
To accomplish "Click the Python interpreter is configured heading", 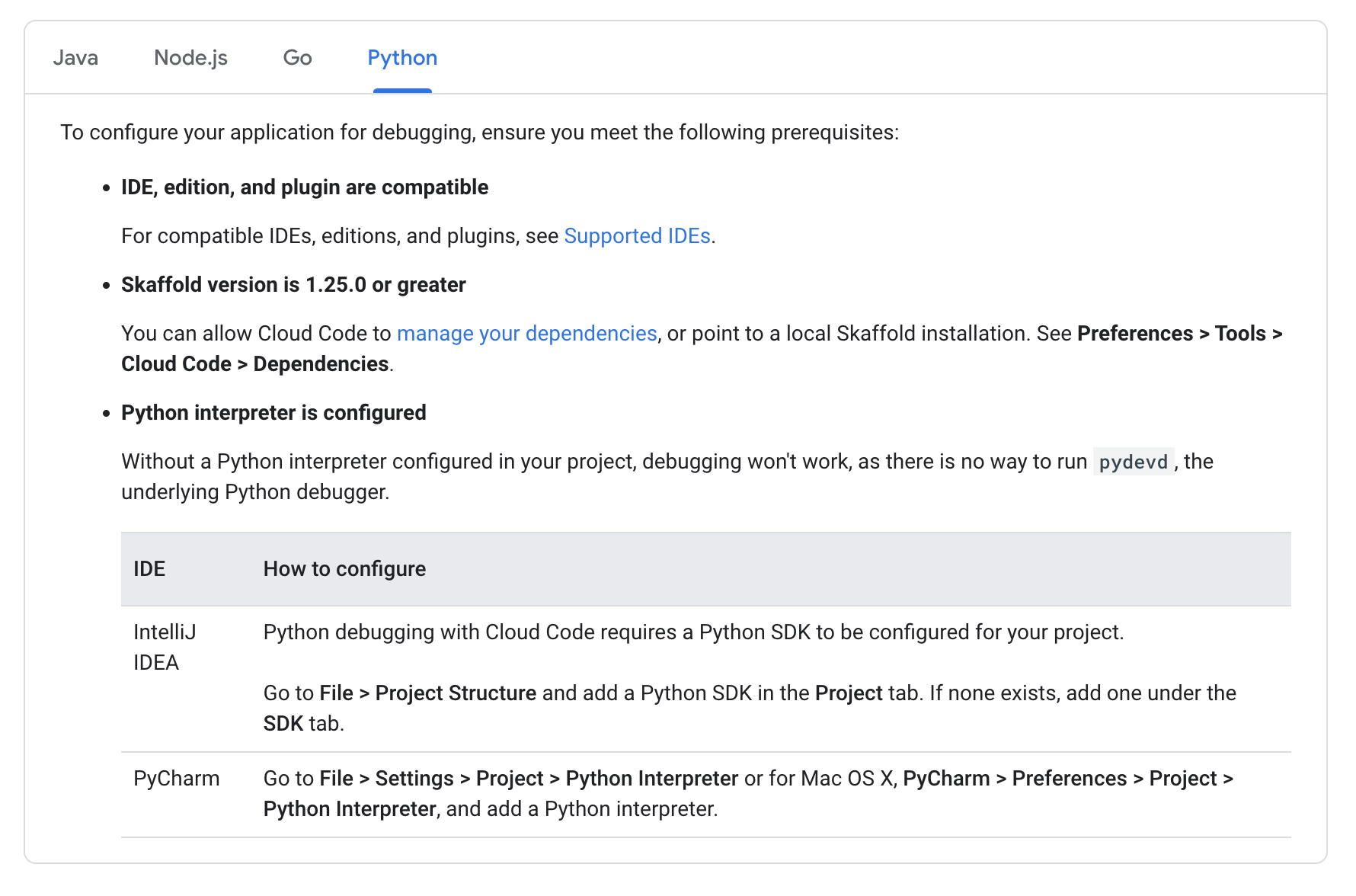I will 273,412.
